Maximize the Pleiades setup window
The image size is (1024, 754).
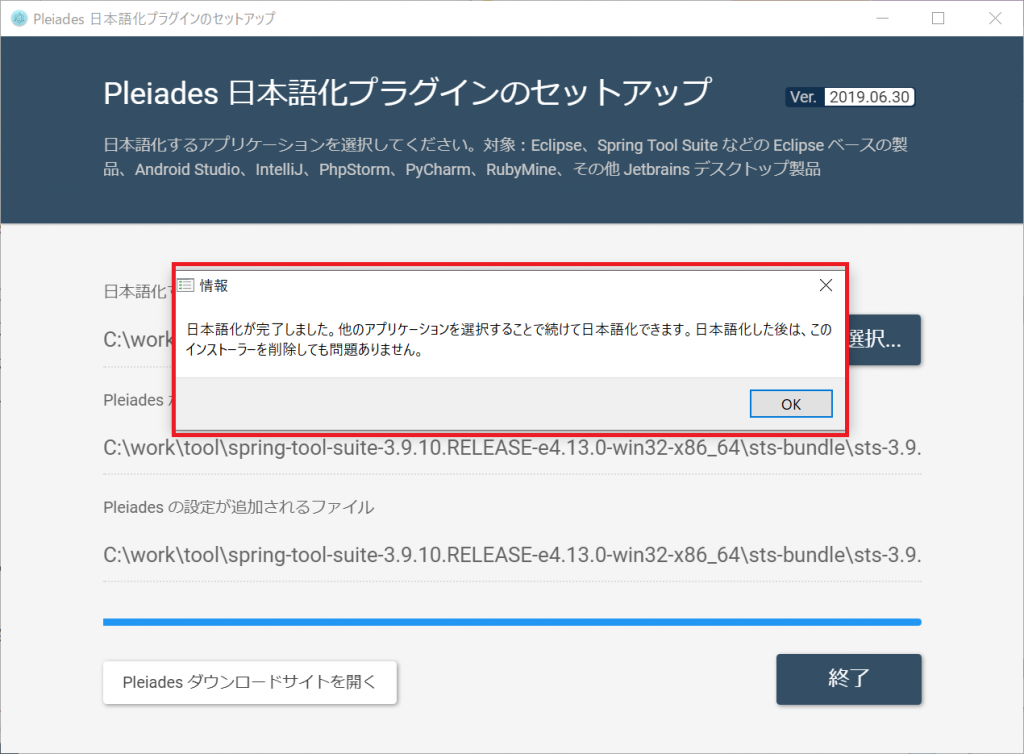(938, 18)
